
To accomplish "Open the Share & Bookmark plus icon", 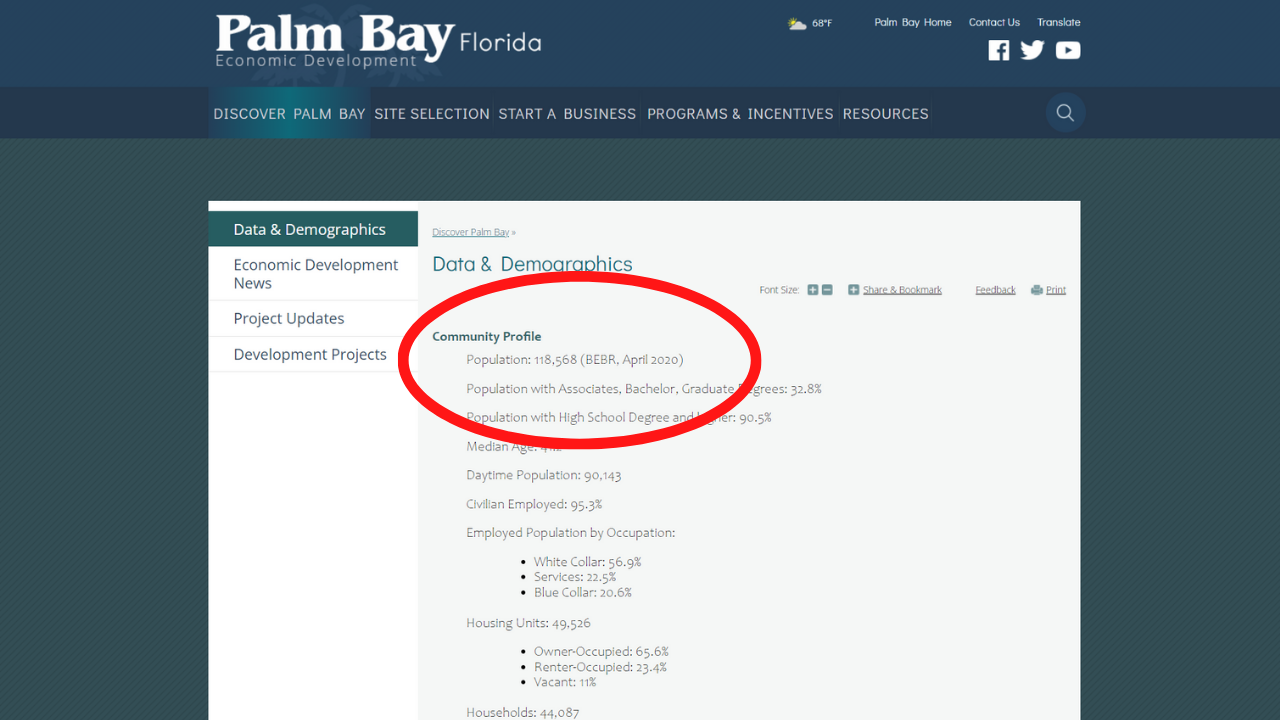I will (854, 289).
